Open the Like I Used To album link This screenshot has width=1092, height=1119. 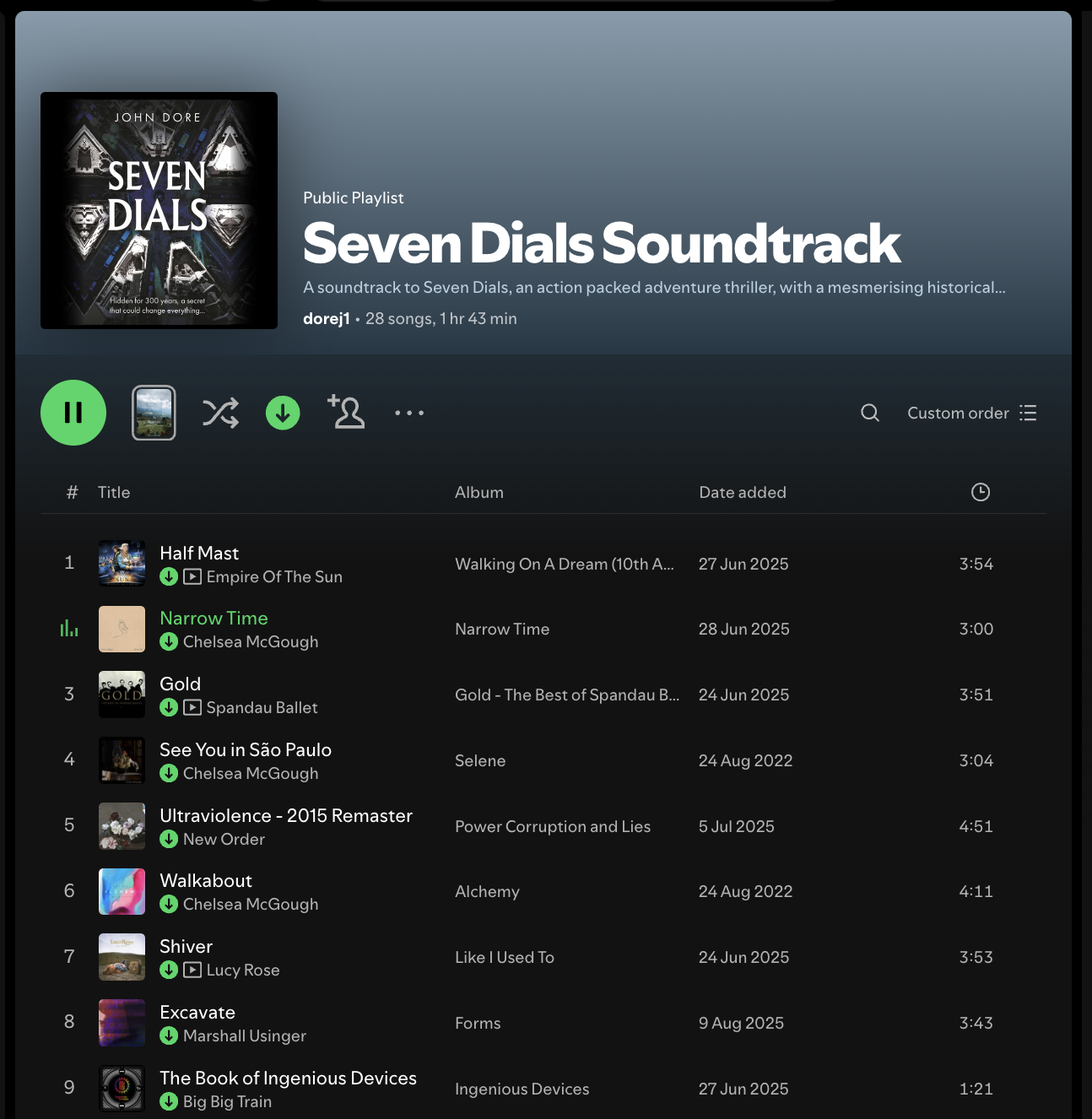pyautogui.click(x=505, y=957)
